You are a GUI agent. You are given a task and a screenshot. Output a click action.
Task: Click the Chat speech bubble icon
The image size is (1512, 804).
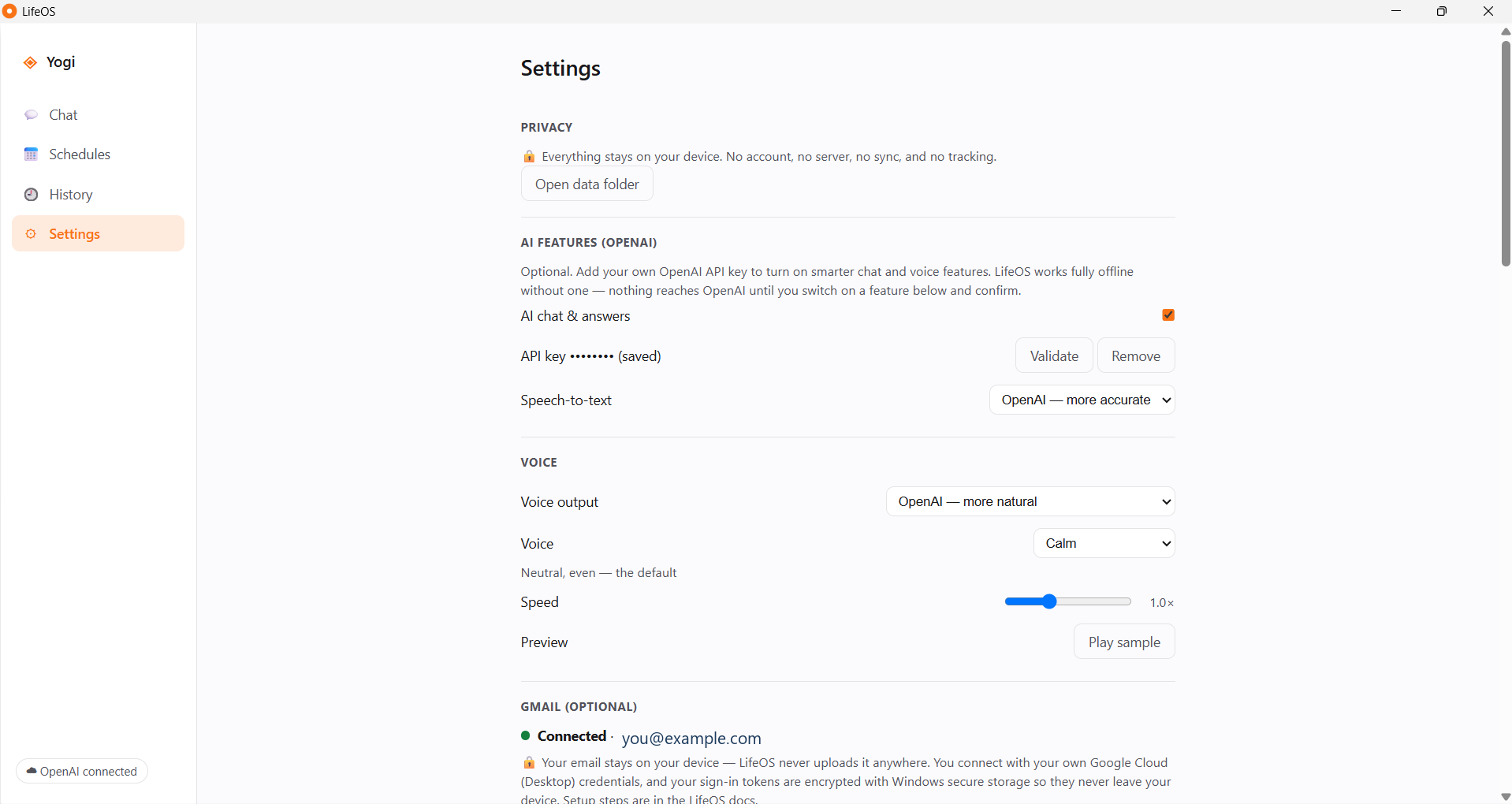pyautogui.click(x=31, y=115)
